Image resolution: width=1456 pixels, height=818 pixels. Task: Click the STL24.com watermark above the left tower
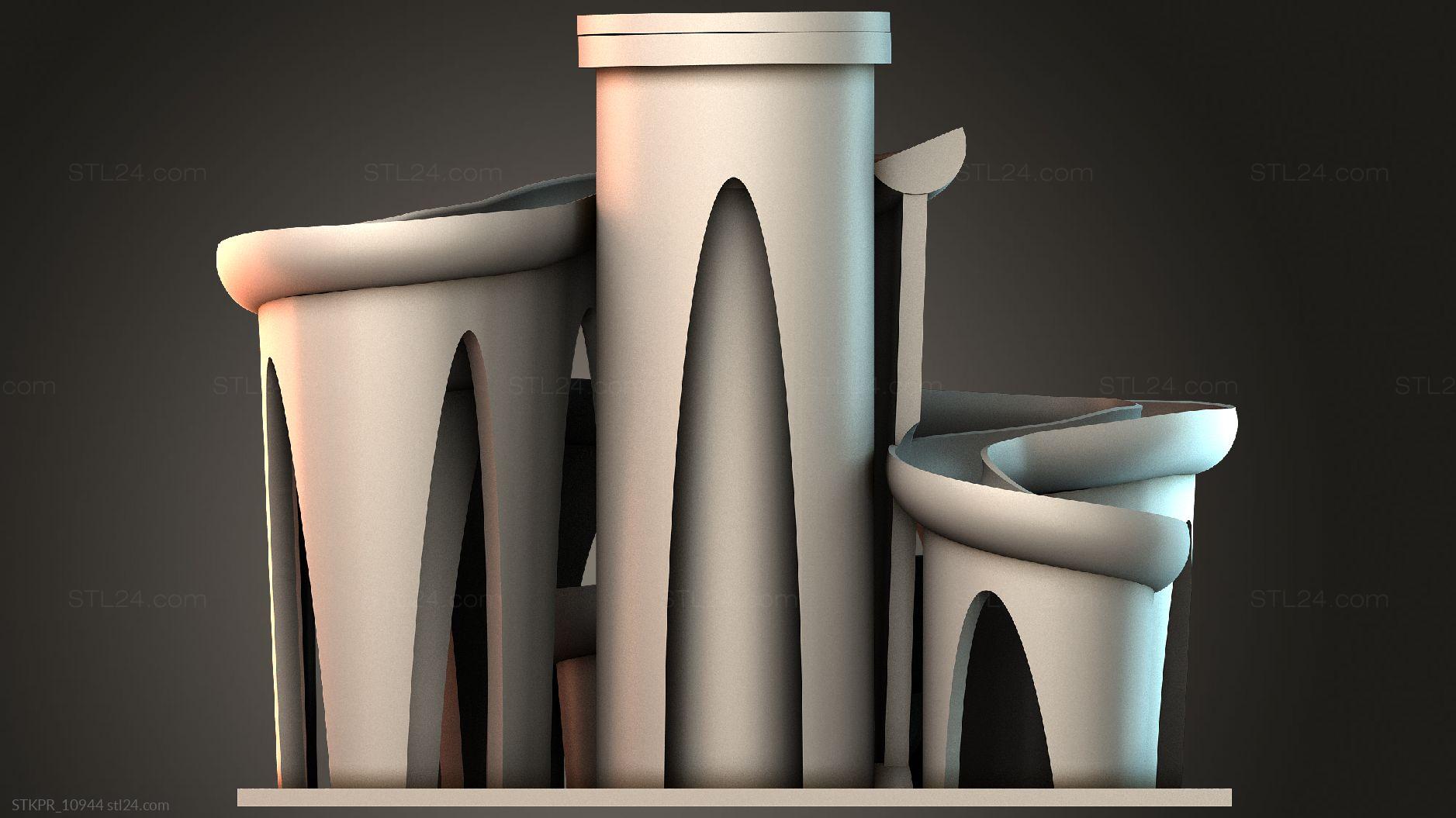(x=433, y=173)
